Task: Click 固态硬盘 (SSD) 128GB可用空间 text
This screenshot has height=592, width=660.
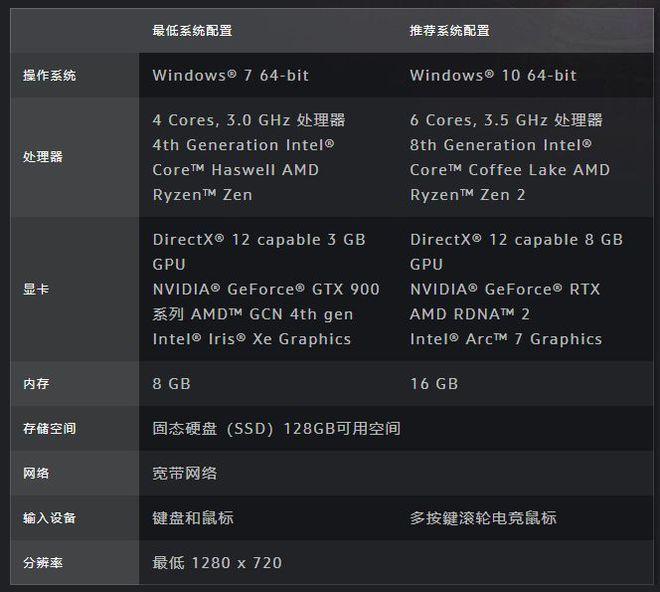Action: point(277,429)
